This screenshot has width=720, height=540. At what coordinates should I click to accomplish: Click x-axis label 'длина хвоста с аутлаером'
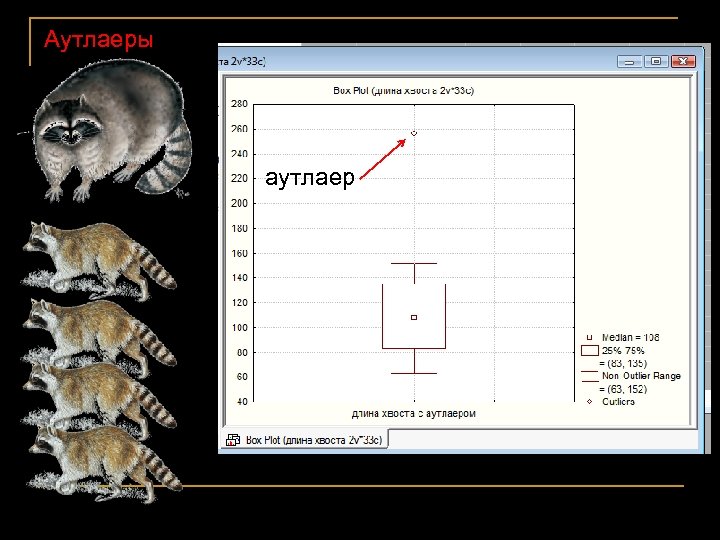pyautogui.click(x=413, y=413)
